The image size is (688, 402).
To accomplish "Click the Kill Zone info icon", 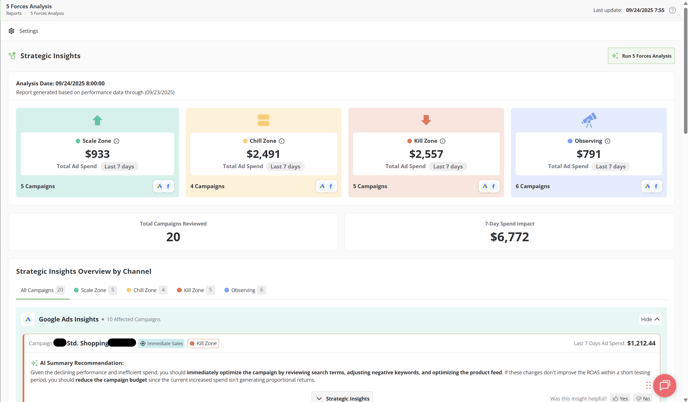I will click(x=443, y=141).
